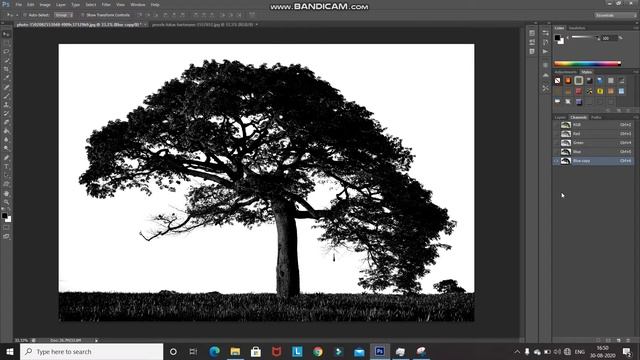This screenshot has height=360, width=640.
Task: Select the Quick Selection tool
Action: tap(6, 61)
